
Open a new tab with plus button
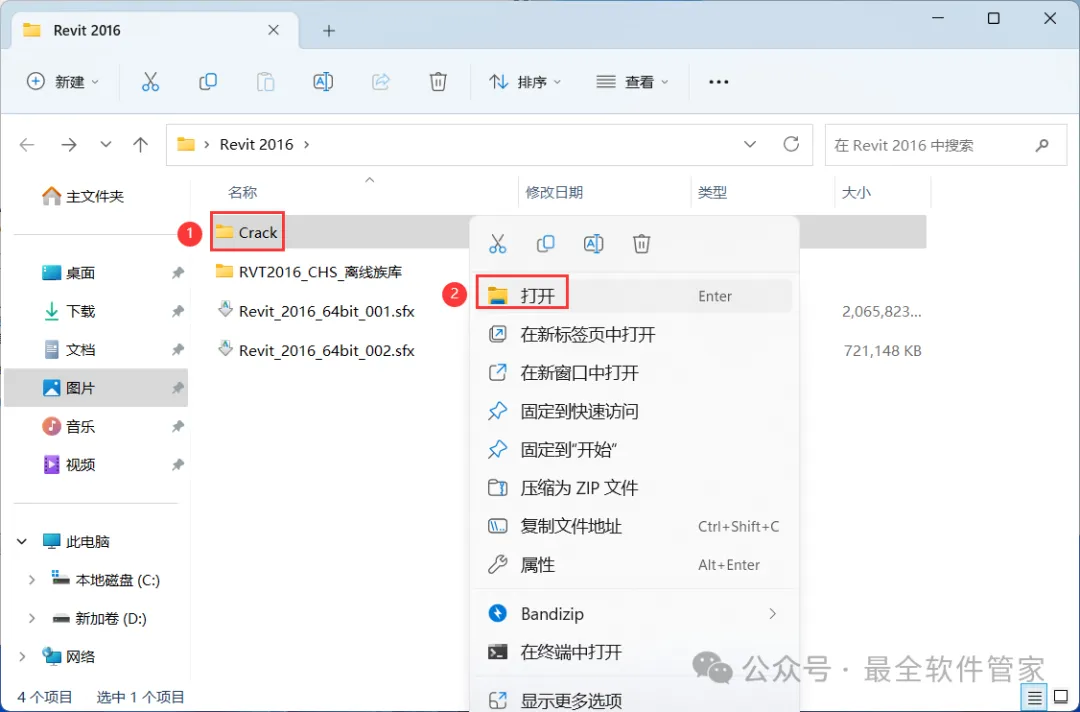tap(329, 30)
